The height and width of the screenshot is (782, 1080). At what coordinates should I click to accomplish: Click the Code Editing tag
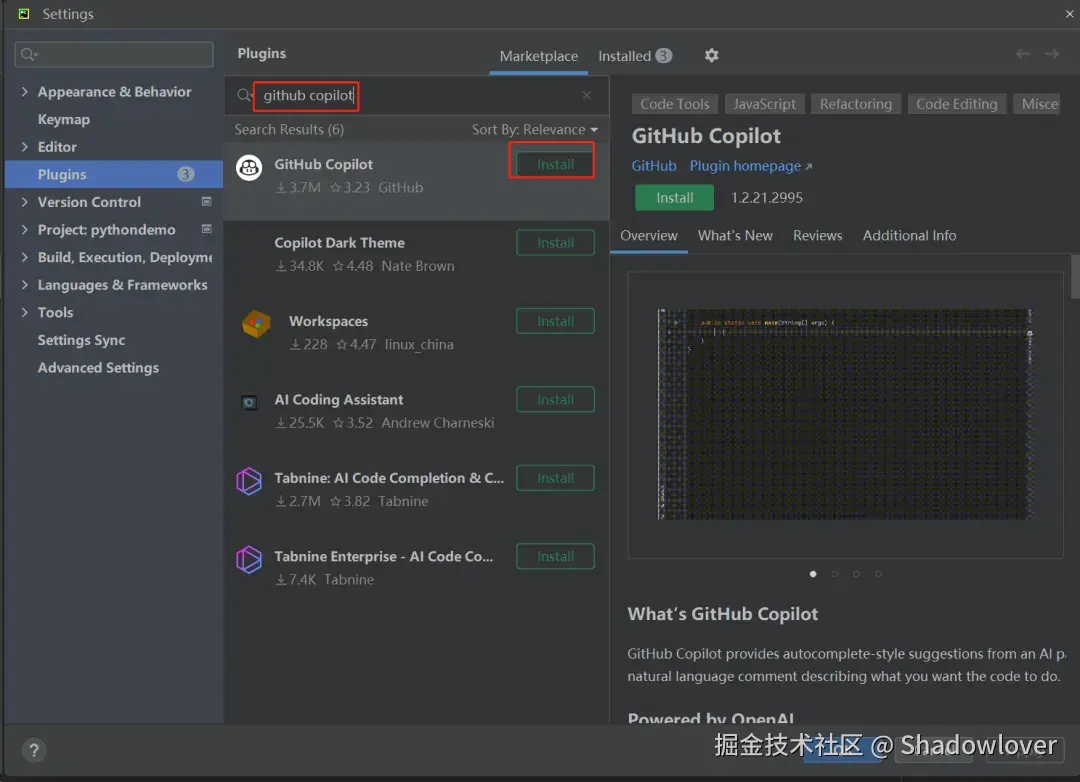click(956, 104)
